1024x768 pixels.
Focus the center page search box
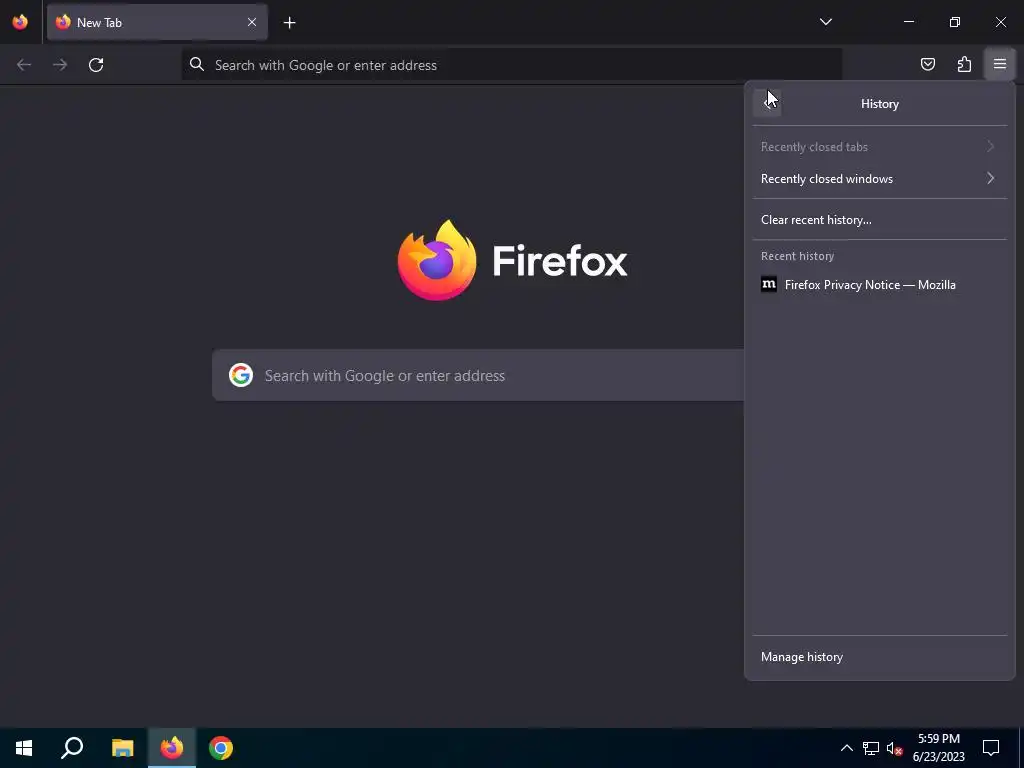(x=478, y=376)
